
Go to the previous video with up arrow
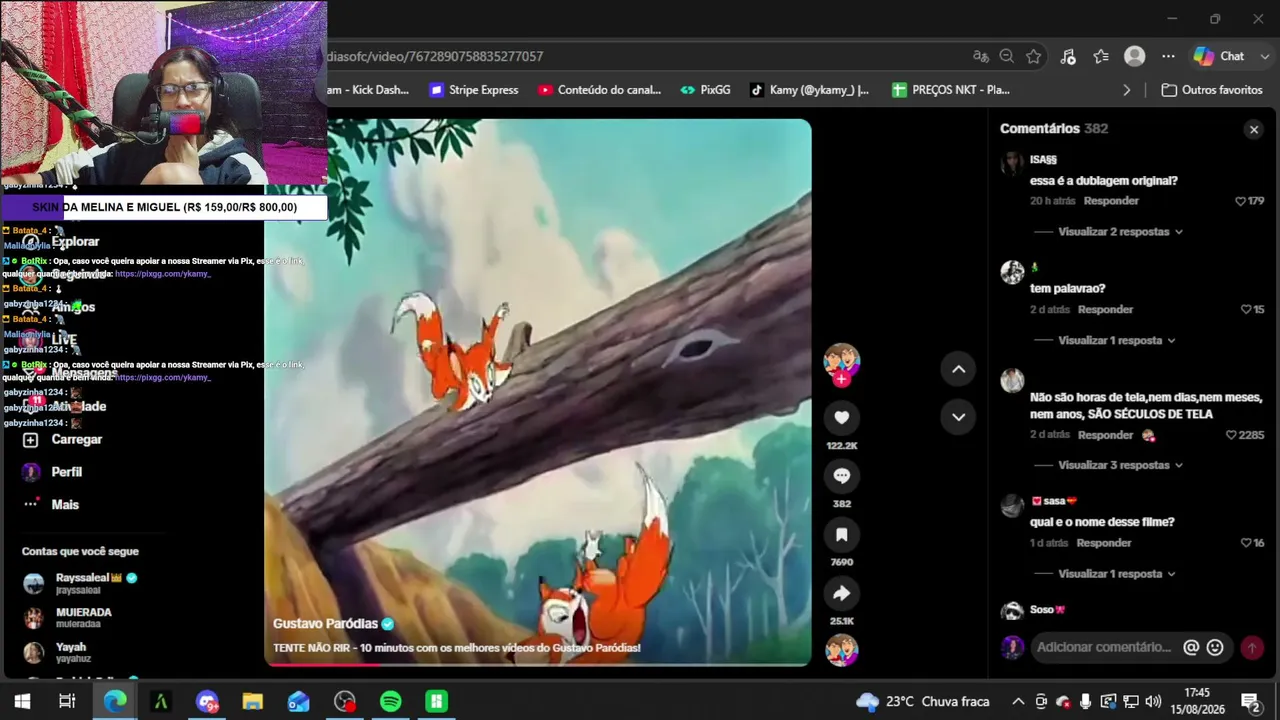[x=958, y=369]
